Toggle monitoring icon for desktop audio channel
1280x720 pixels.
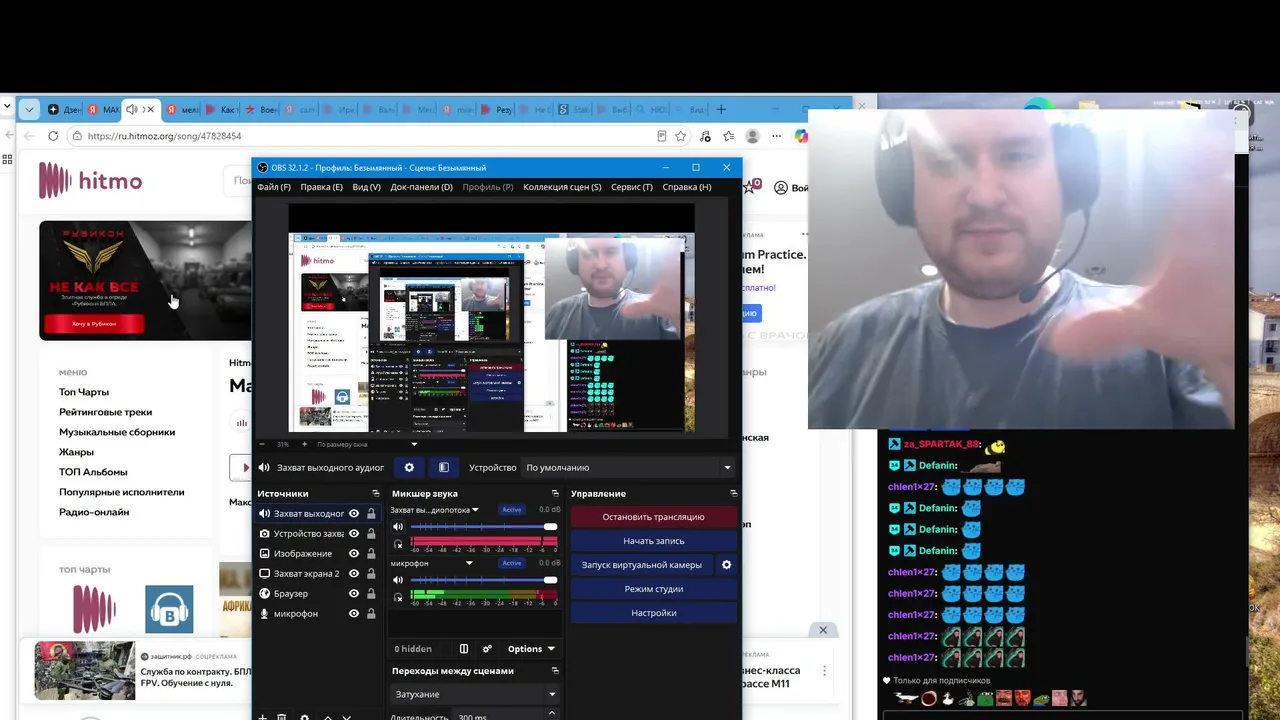[x=398, y=545]
